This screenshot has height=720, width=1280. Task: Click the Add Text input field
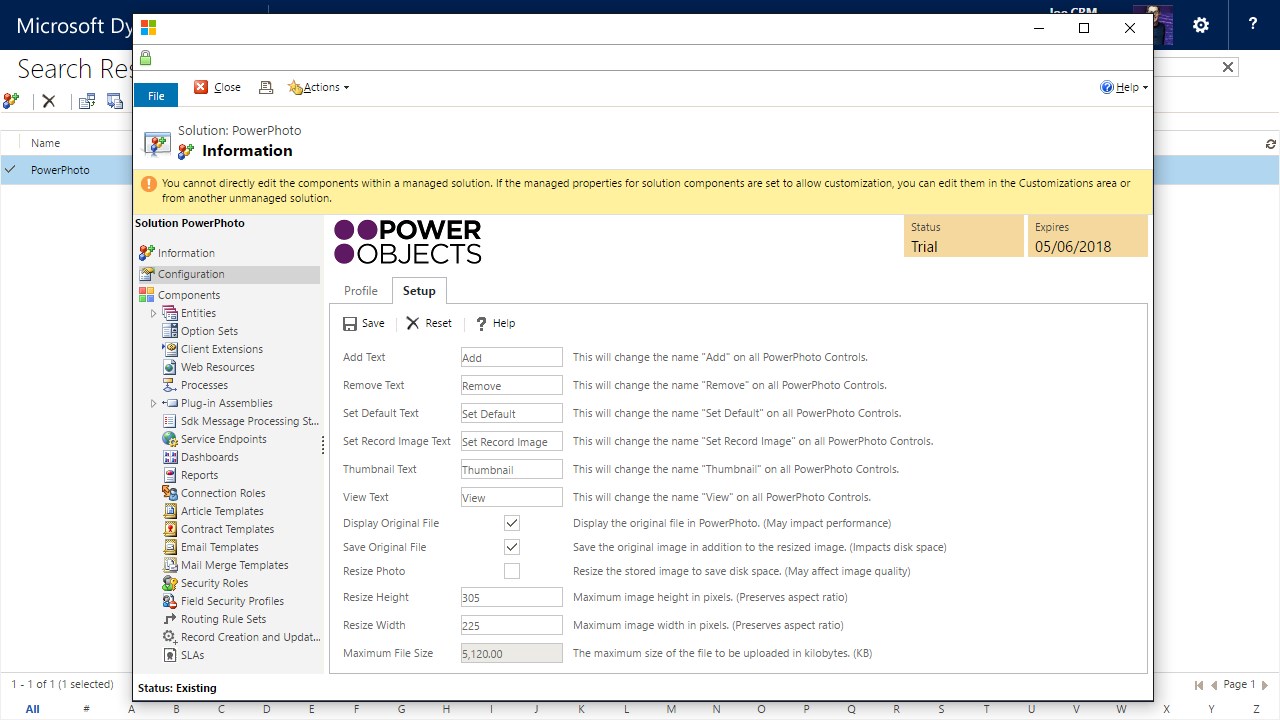pos(512,357)
